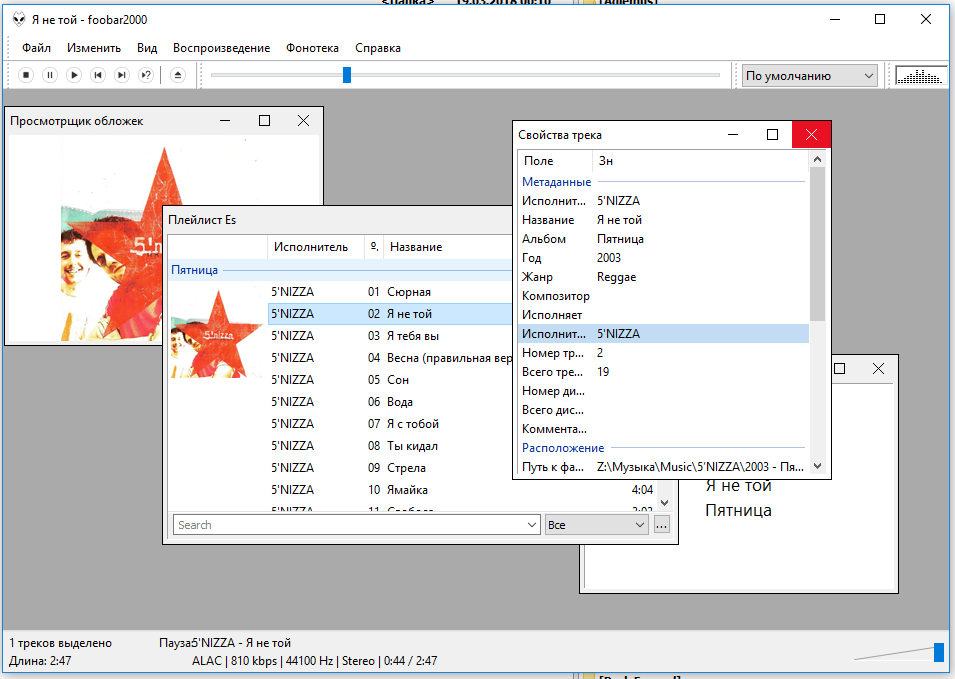Click the Stop playback button

coord(26,75)
